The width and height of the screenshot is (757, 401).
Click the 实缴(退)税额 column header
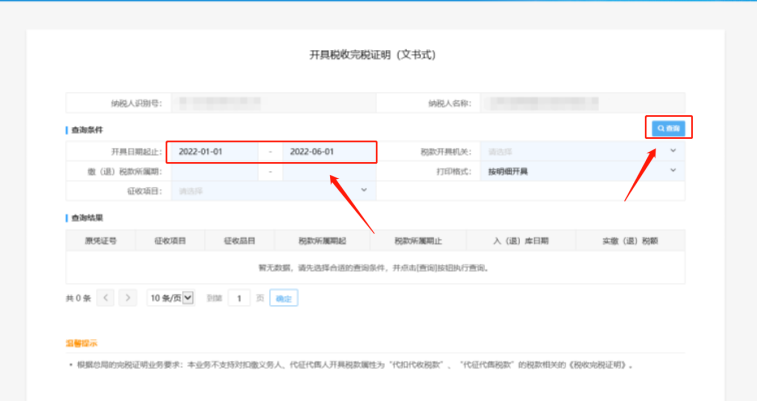coord(630,240)
